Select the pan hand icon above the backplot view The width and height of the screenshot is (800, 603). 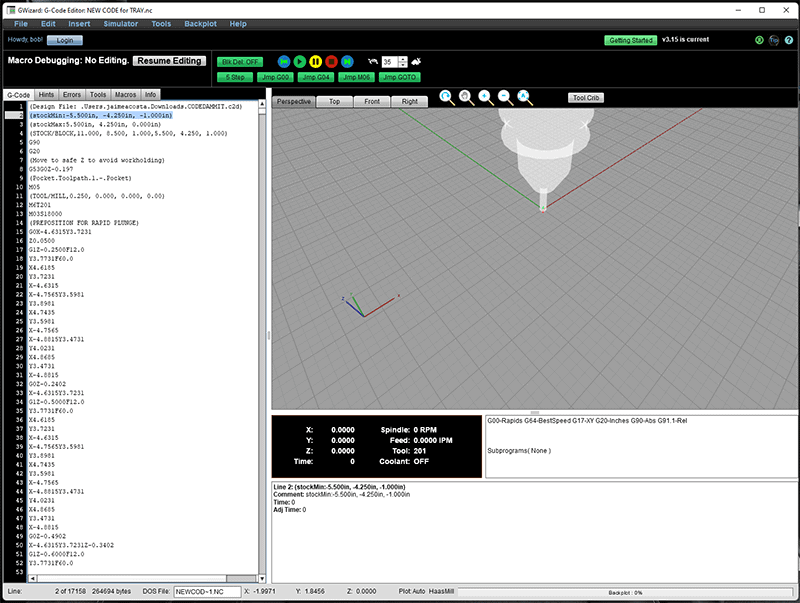pos(464,97)
